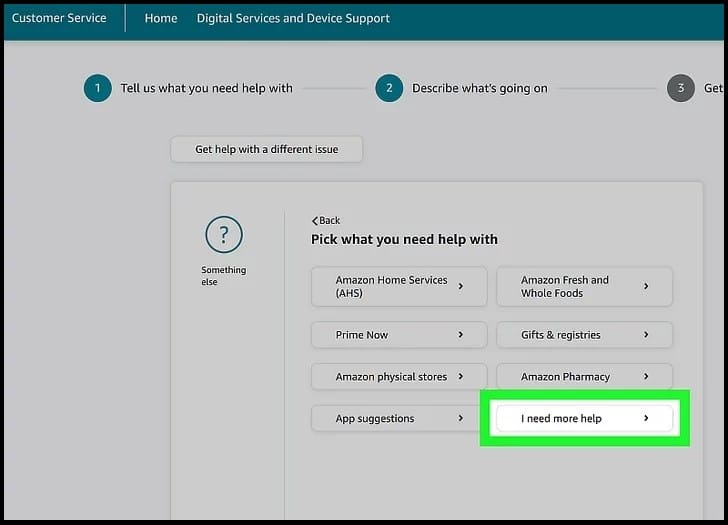Select step 3 circle icon
Screen dimensions: 728x525
[x=681, y=88]
